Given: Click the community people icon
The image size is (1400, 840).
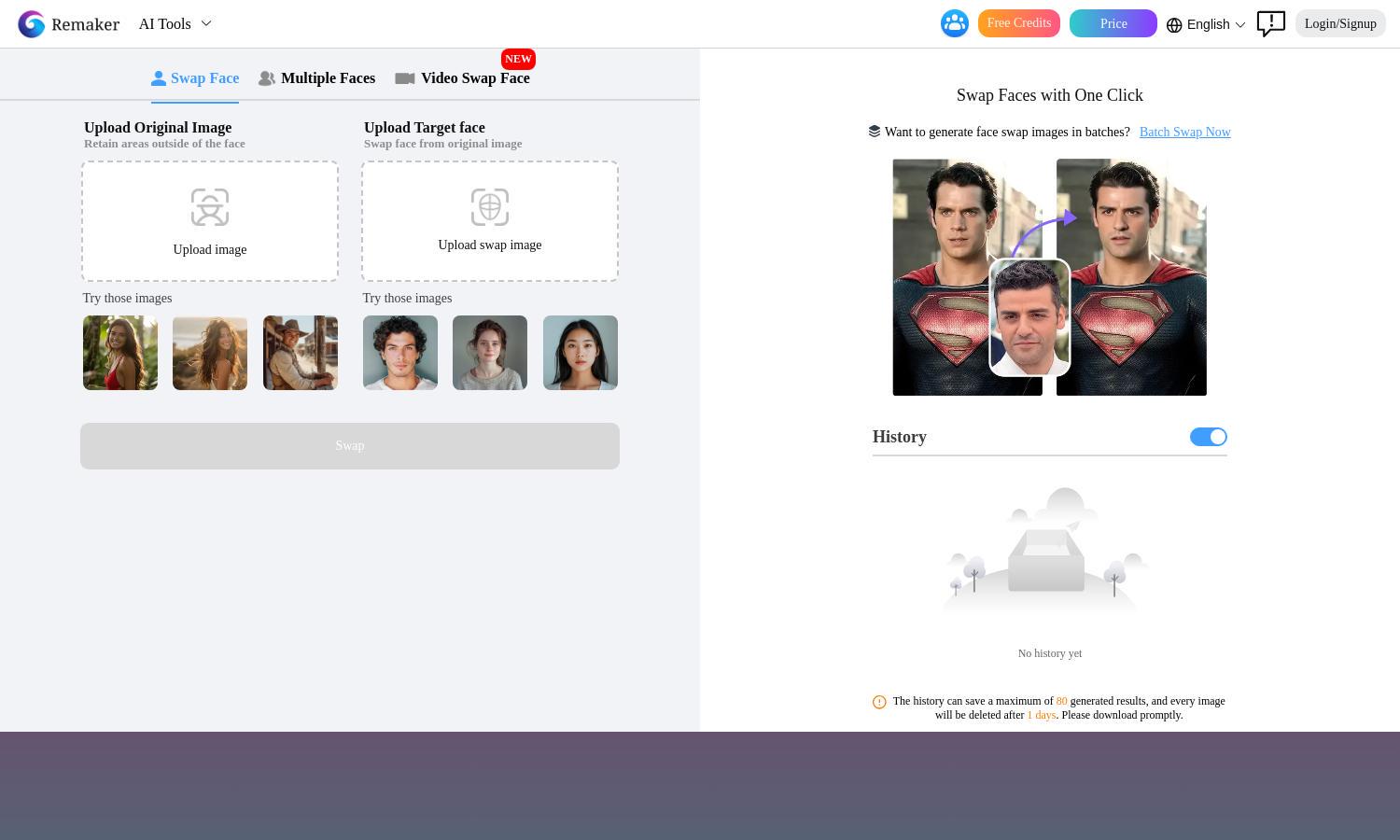Looking at the screenshot, I should point(954,23).
